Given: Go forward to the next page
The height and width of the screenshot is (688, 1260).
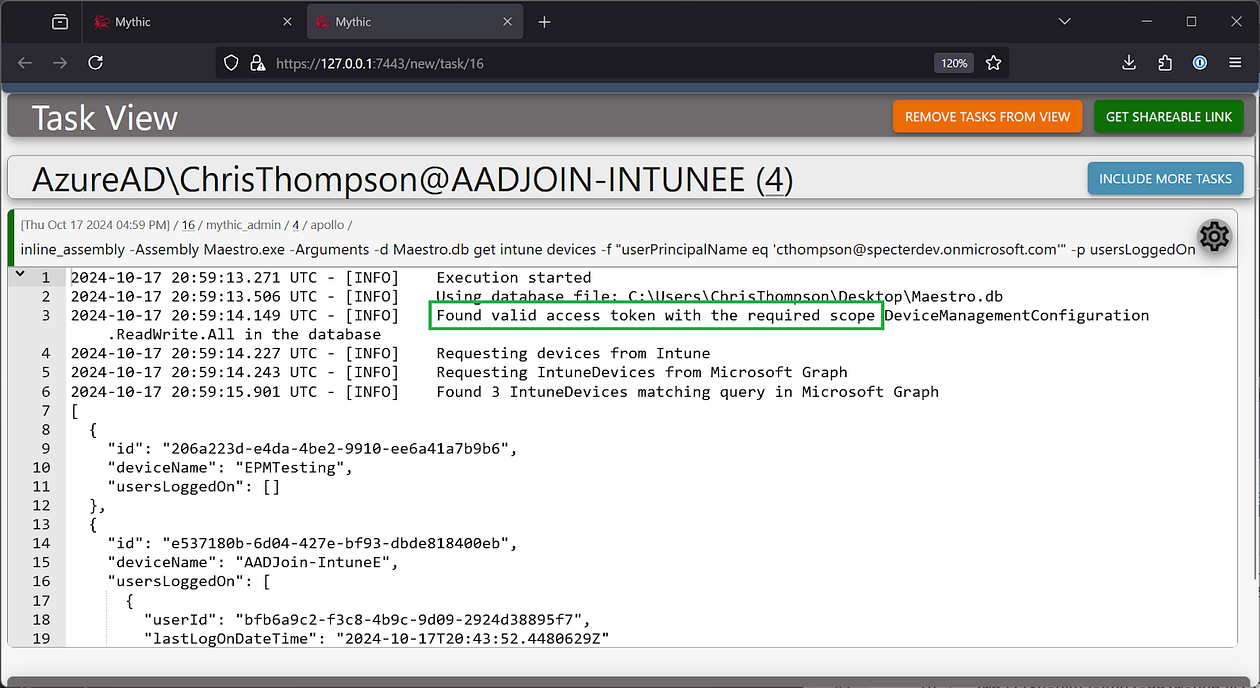Looking at the screenshot, I should click(x=60, y=63).
